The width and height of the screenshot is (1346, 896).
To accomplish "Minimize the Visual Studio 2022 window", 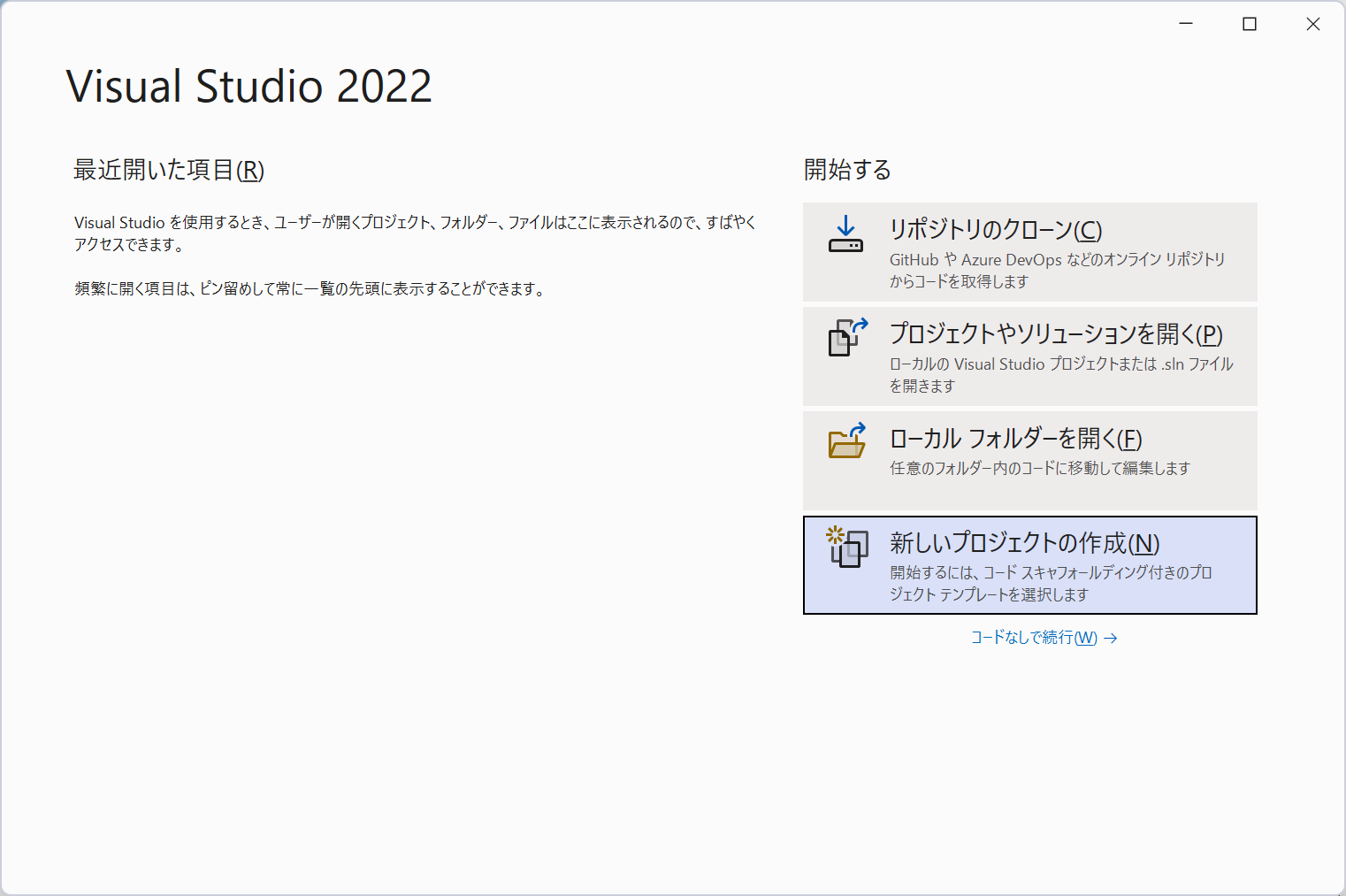I will [1186, 24].
